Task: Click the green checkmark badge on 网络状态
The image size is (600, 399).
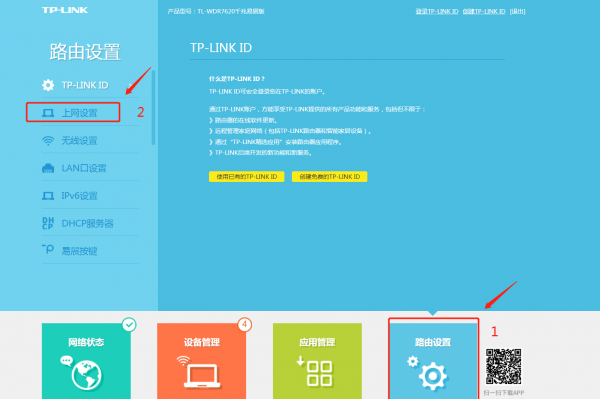Action: pos(129,325)
